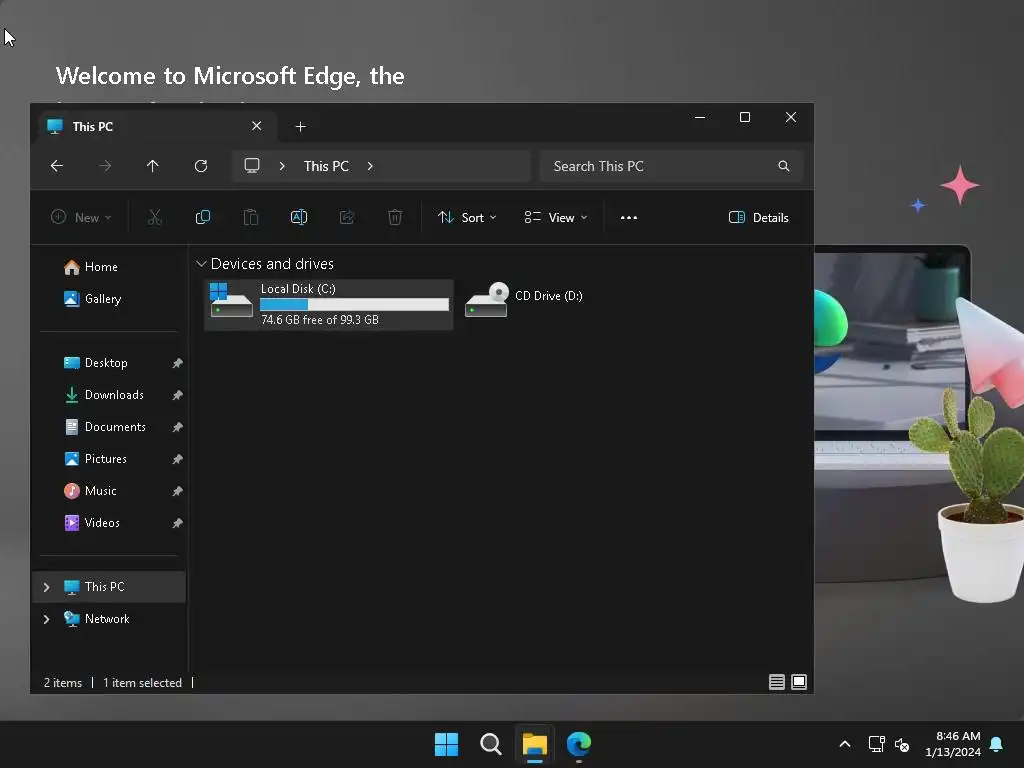Click the muted volume tray icon
This screenshot has width=1024, height=768.
point(902,744)
